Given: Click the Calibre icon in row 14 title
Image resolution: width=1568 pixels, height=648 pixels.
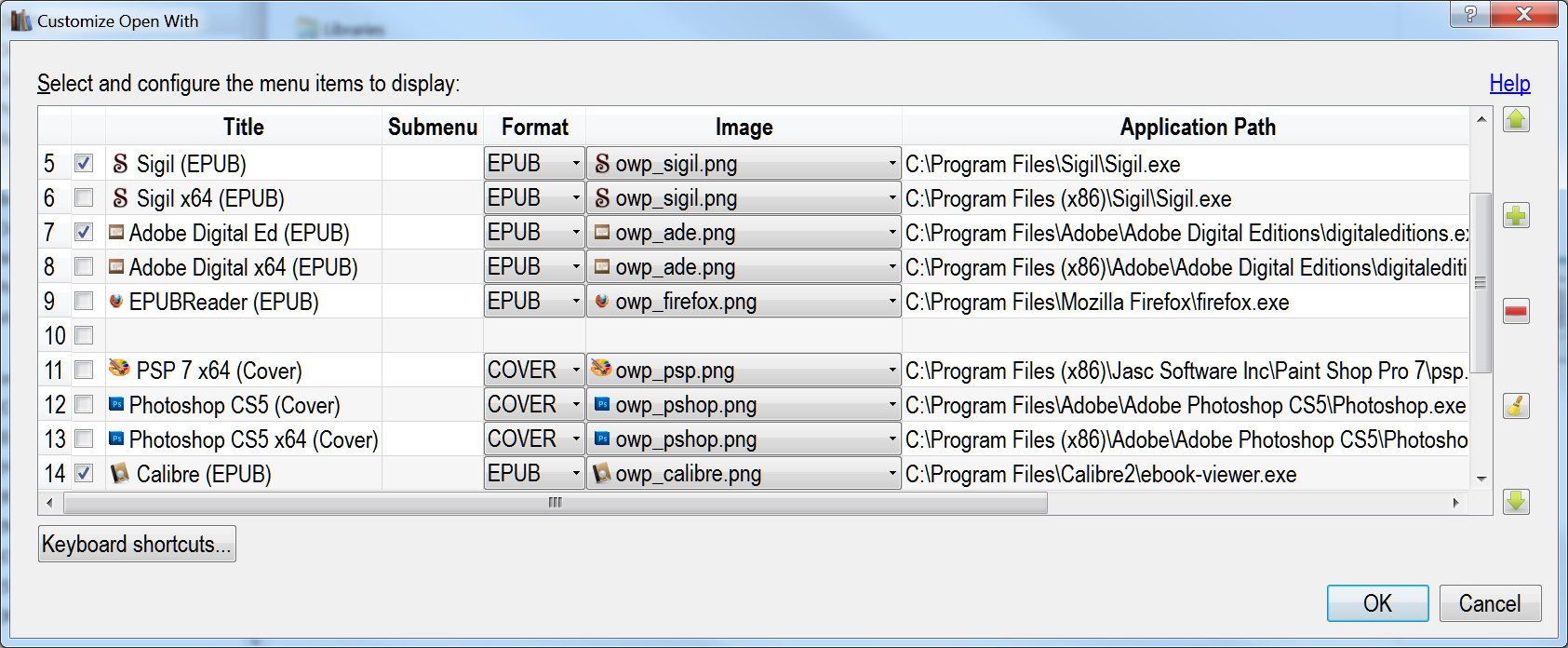Looking at the screenshot, I should (x=119, y=474).
